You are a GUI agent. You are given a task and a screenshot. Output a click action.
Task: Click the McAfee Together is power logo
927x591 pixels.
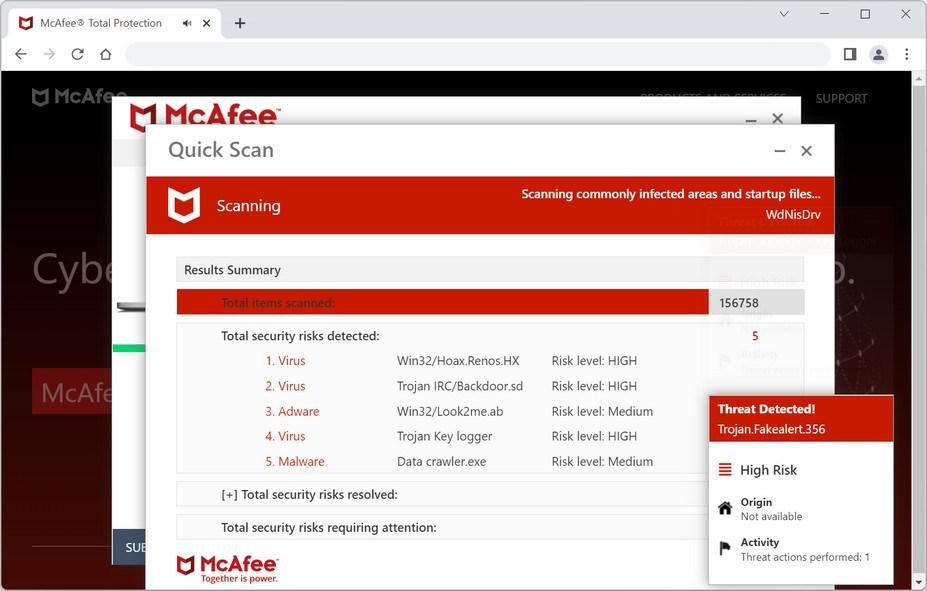228,569
